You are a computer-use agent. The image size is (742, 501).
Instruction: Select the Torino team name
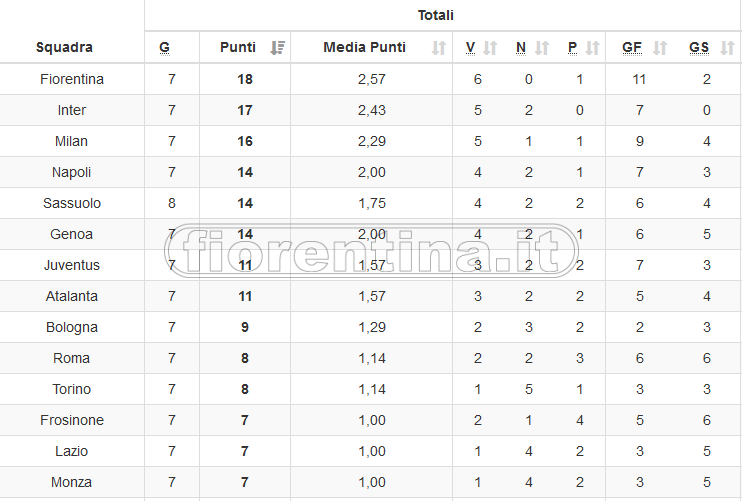coord(72,389)
